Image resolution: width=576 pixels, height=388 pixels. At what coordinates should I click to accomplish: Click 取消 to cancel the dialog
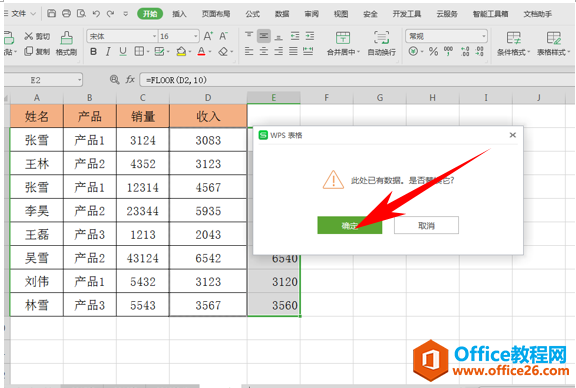point(426,225)
